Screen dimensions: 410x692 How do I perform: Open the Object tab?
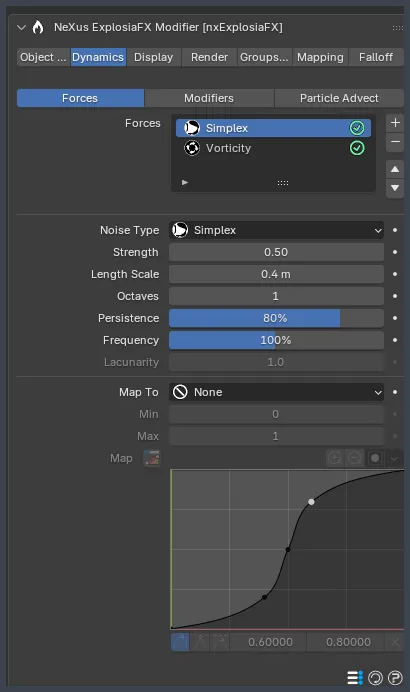coord(43,57)
